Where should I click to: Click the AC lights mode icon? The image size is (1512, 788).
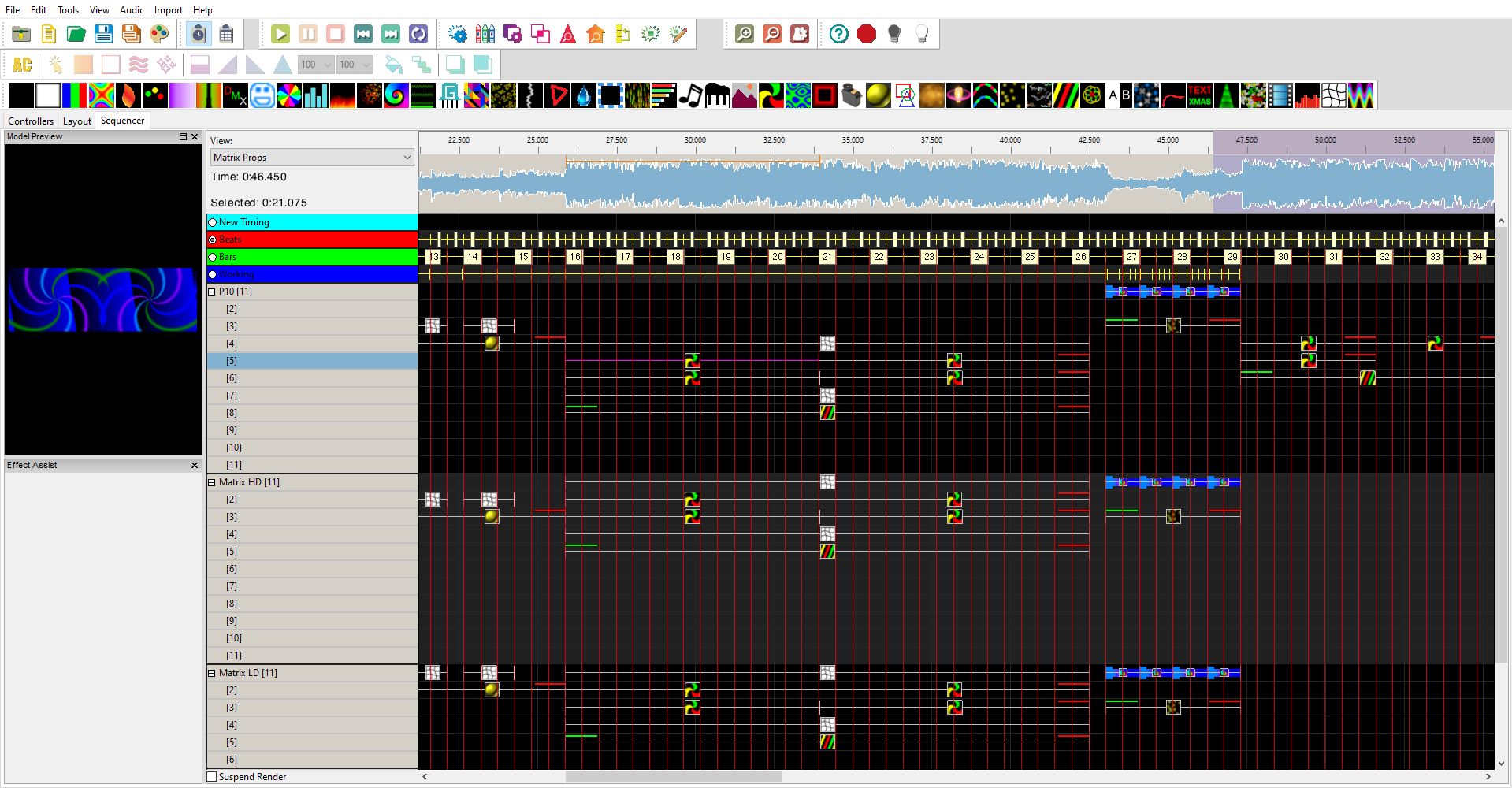click(x=22, y=65)
